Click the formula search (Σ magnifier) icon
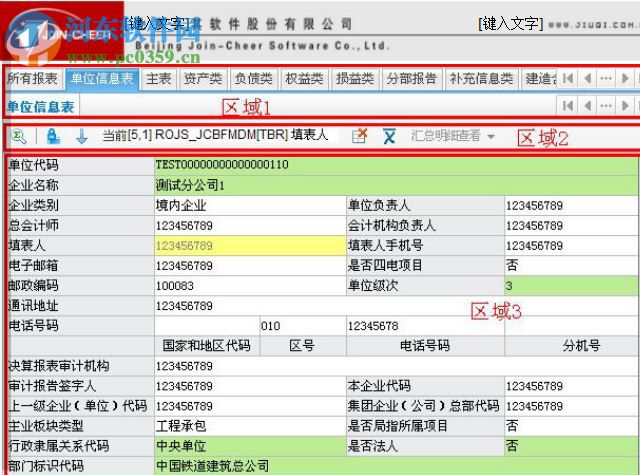This screenshot has width=640, height=475. point(19,136)
